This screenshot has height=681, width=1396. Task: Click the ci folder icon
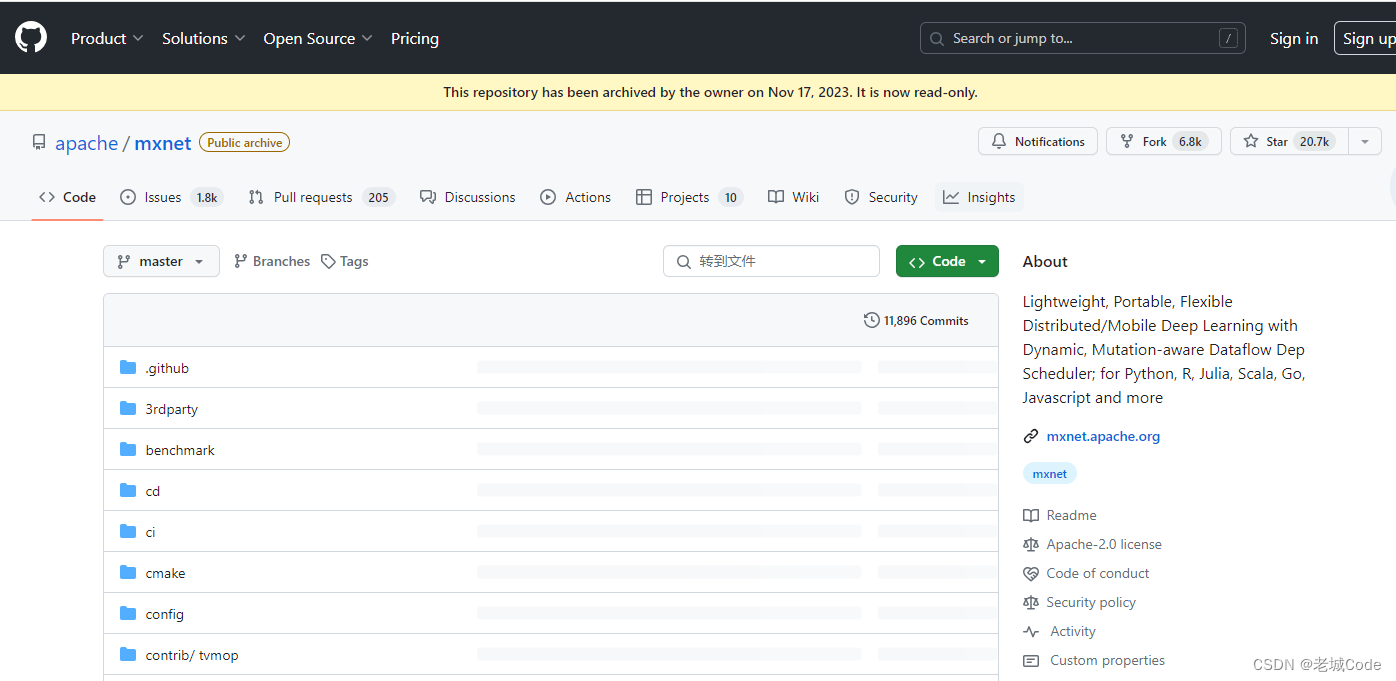(x=128, y=531)
